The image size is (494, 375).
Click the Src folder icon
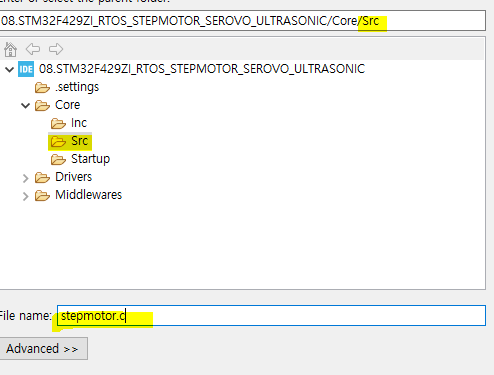(x=58, y=142)
